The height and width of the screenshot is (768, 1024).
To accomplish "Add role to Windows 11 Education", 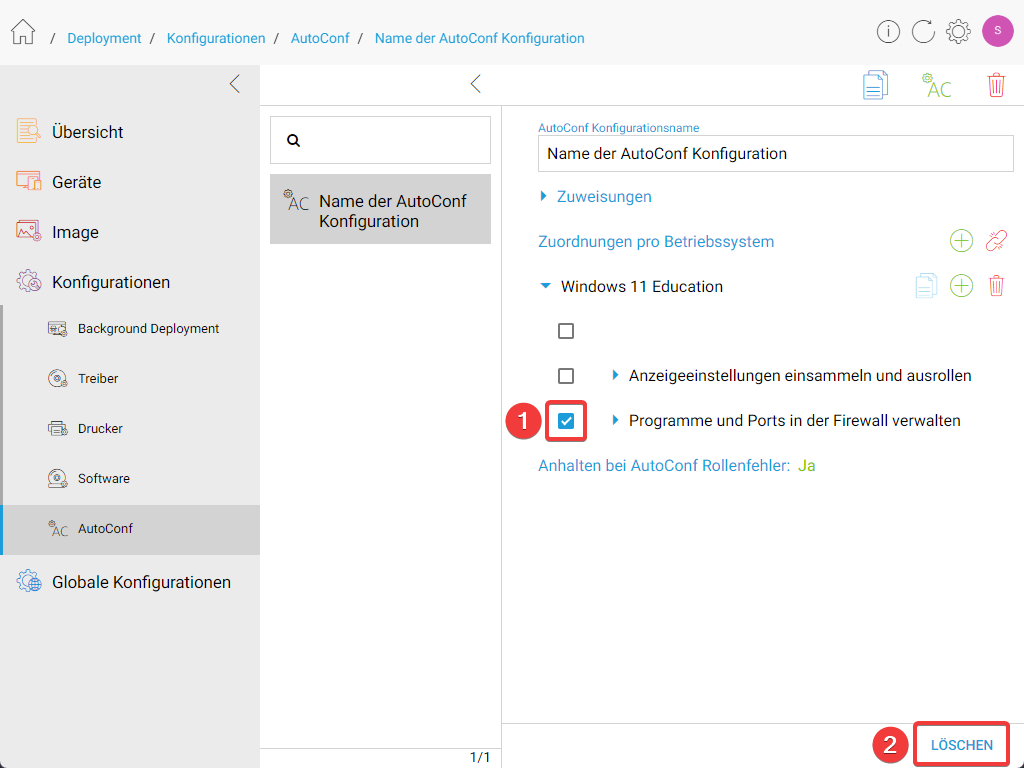I will click(961, 286).
